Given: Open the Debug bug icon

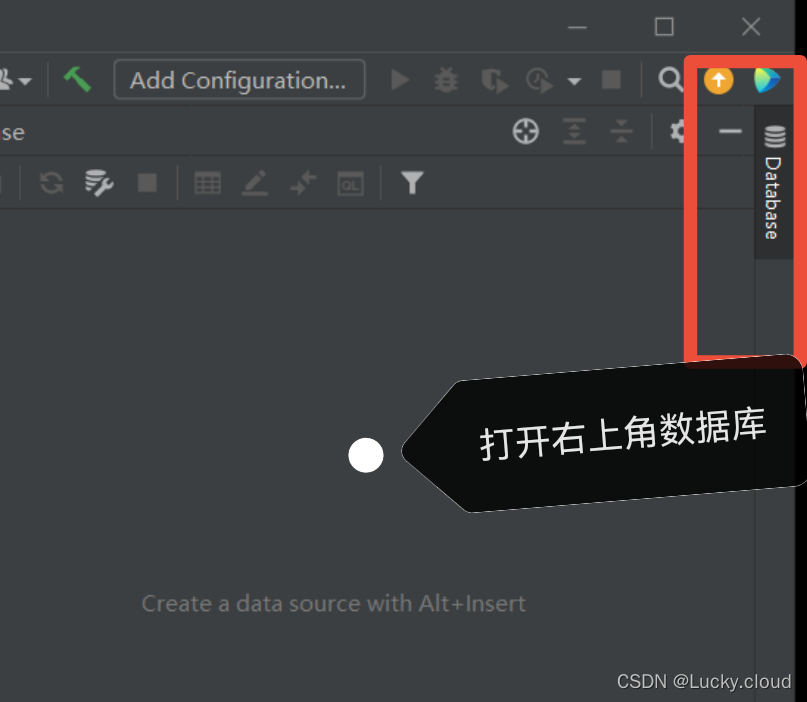Looking at the screenshot, I should (446, 80).
